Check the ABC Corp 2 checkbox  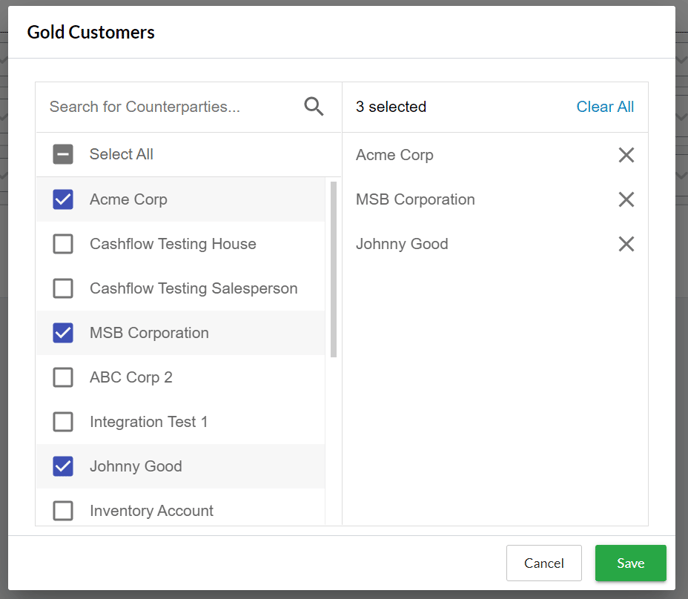click(63, 378)
